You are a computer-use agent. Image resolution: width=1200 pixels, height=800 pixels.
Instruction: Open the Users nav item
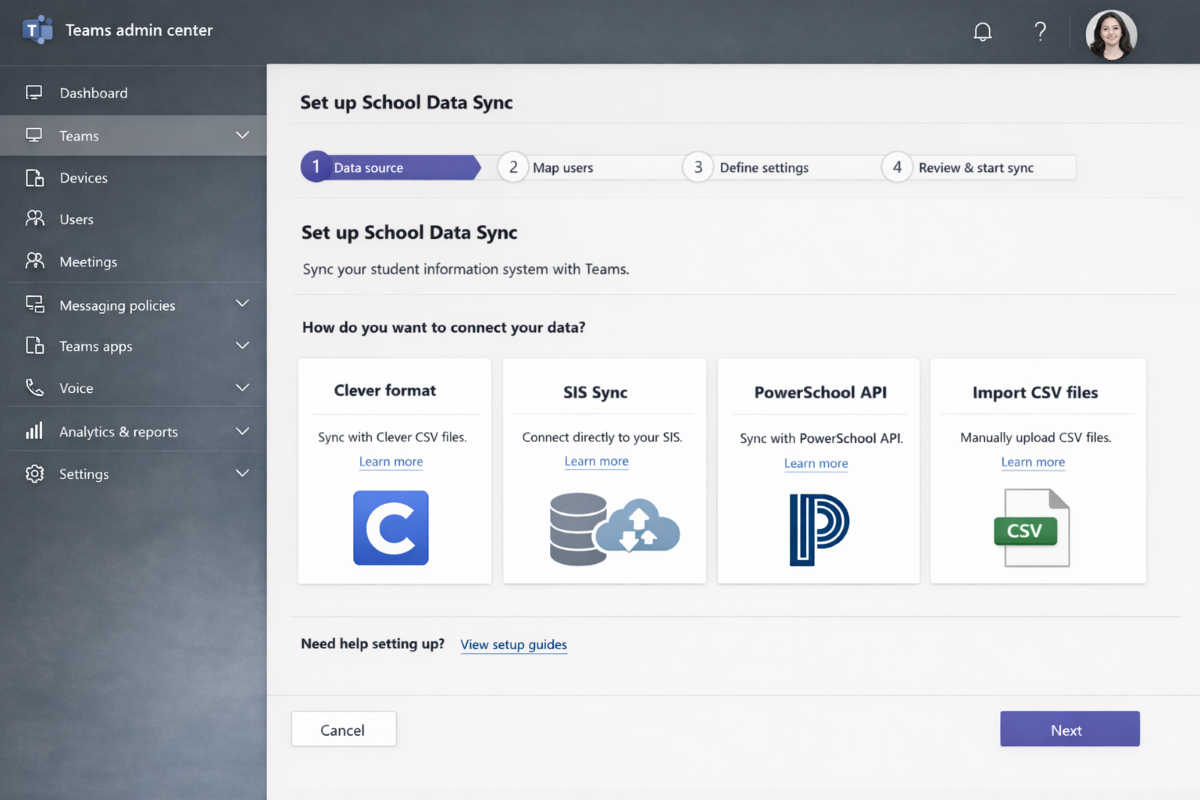[133, 219]
